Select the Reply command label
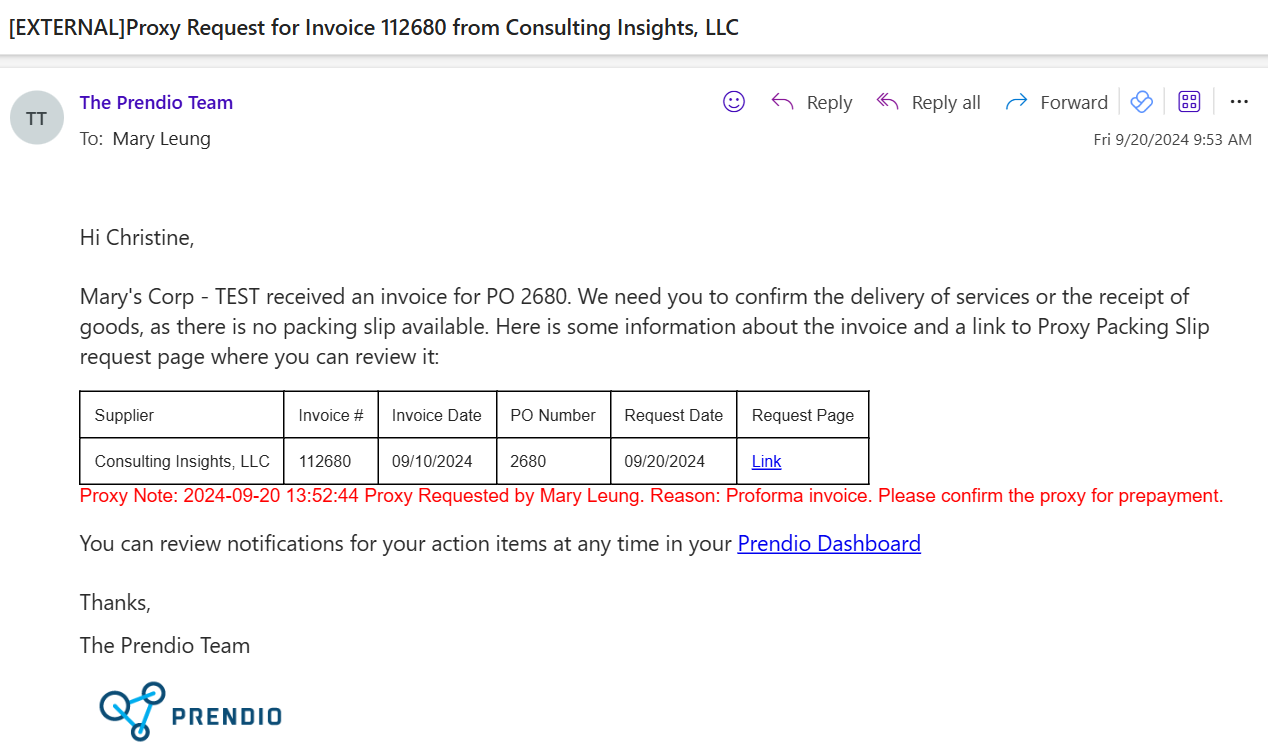The image size is (1268, 747). [828, 102]
